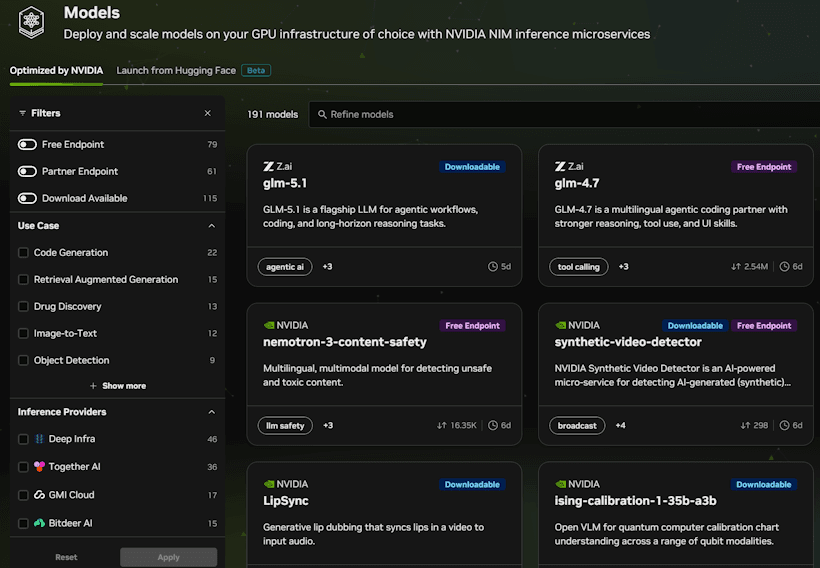
Task: Check the Bitdeer AI checkbox
Action: pyautogui.click(x=23, y=524)
